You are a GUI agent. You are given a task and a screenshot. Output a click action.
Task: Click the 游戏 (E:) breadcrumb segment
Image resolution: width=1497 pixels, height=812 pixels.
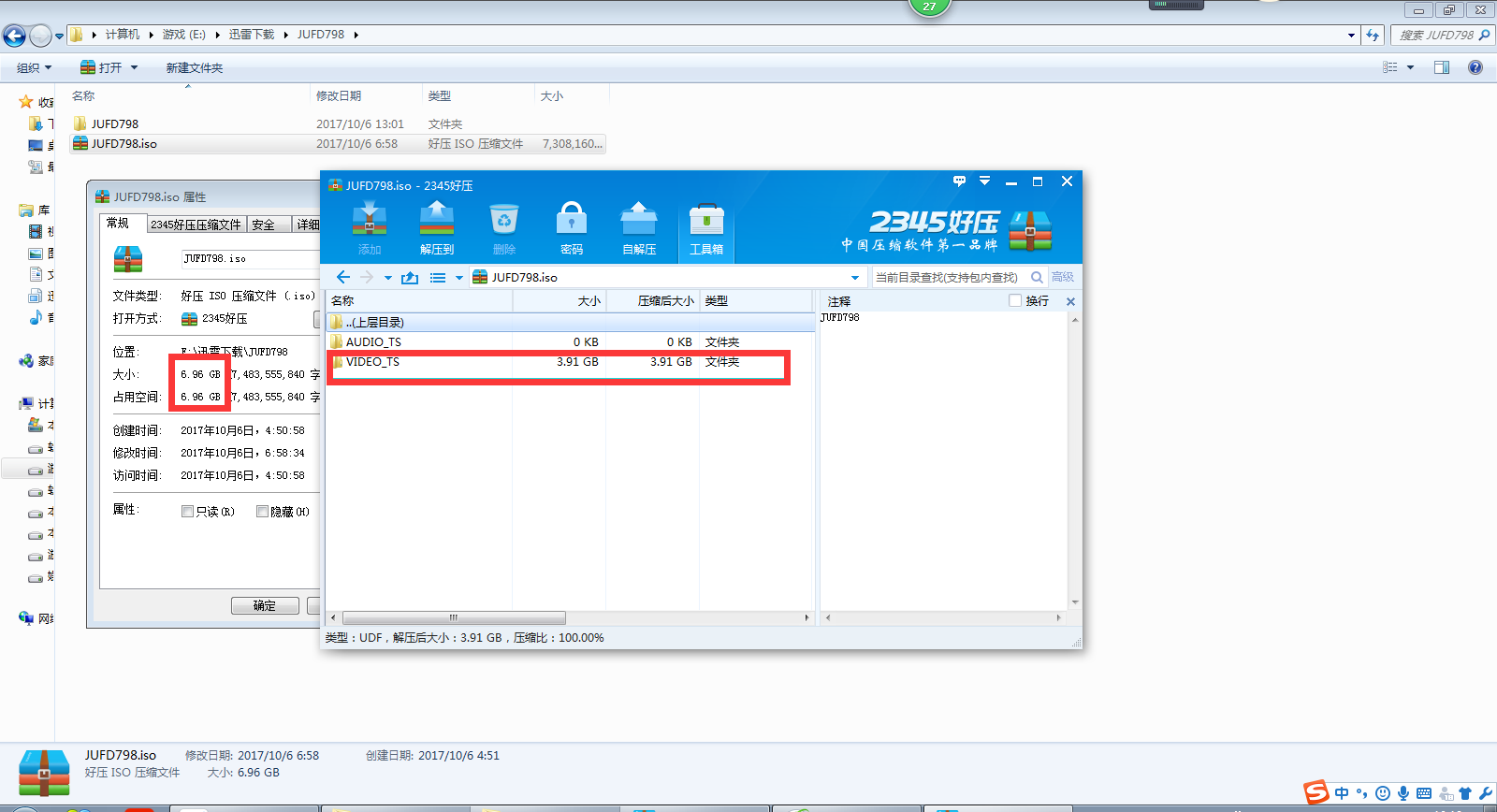coord(183,35)
